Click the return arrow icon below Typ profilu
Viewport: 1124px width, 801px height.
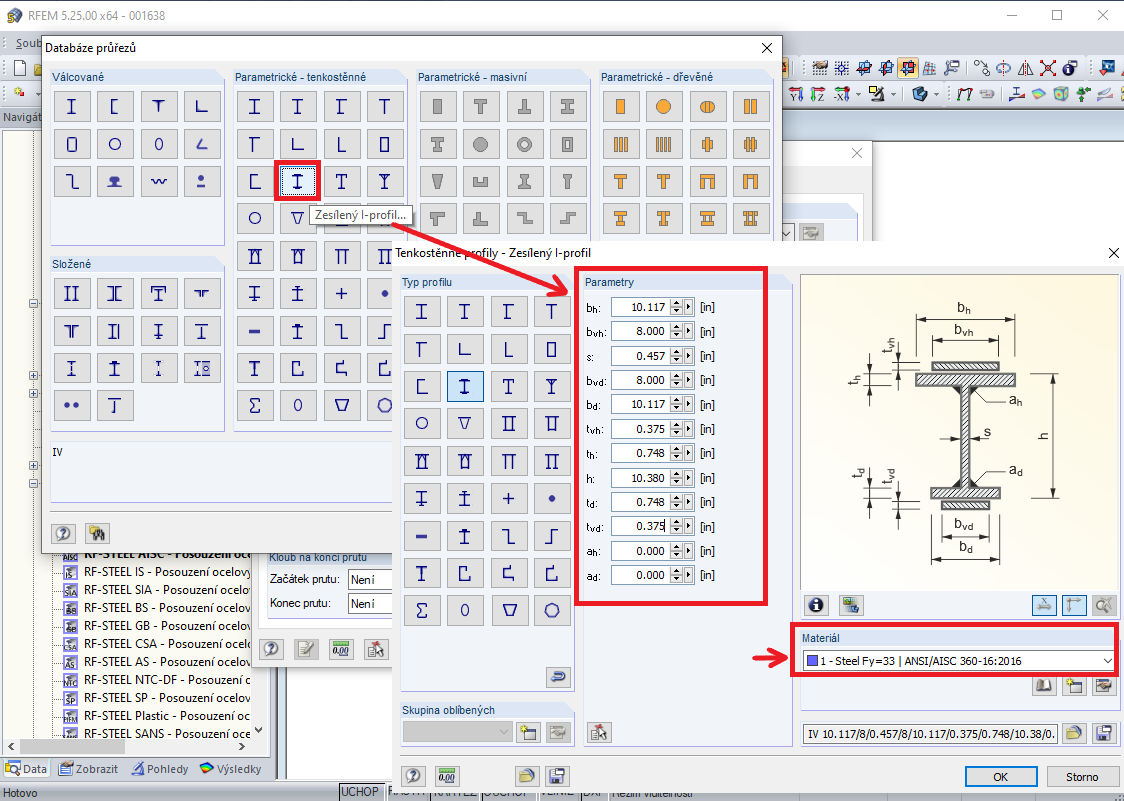(559, 677)
